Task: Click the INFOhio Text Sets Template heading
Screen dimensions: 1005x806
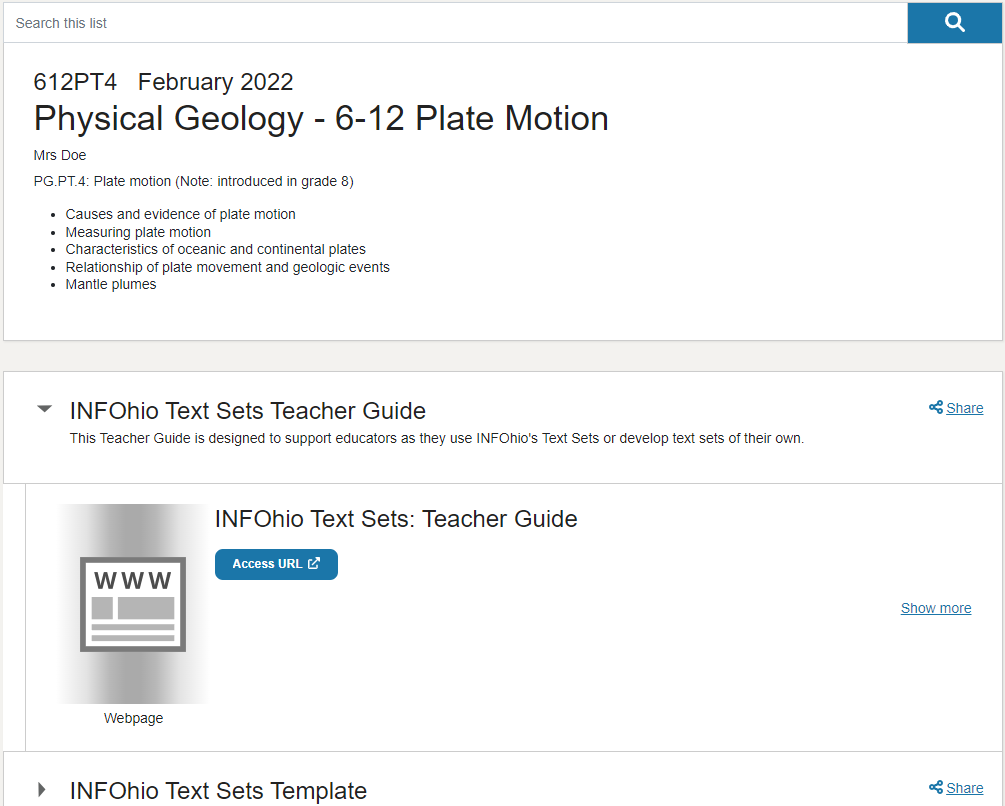Action: (x=218, y=791)
